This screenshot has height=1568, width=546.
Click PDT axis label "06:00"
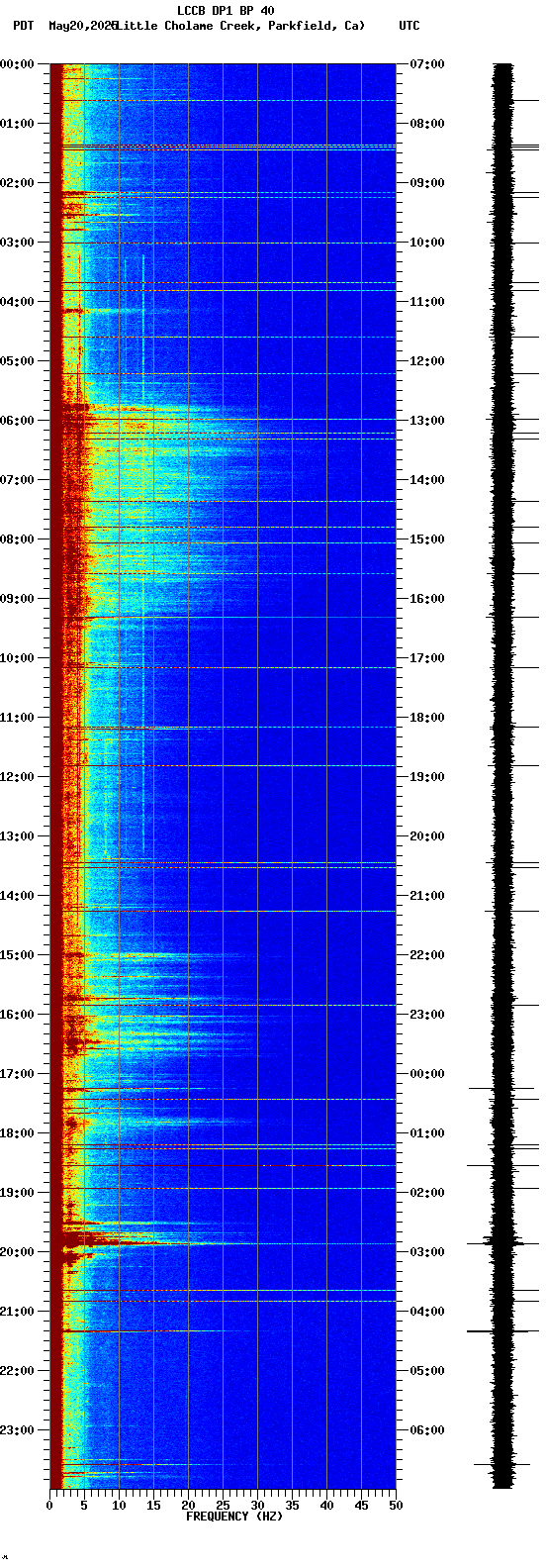[17, 421]
